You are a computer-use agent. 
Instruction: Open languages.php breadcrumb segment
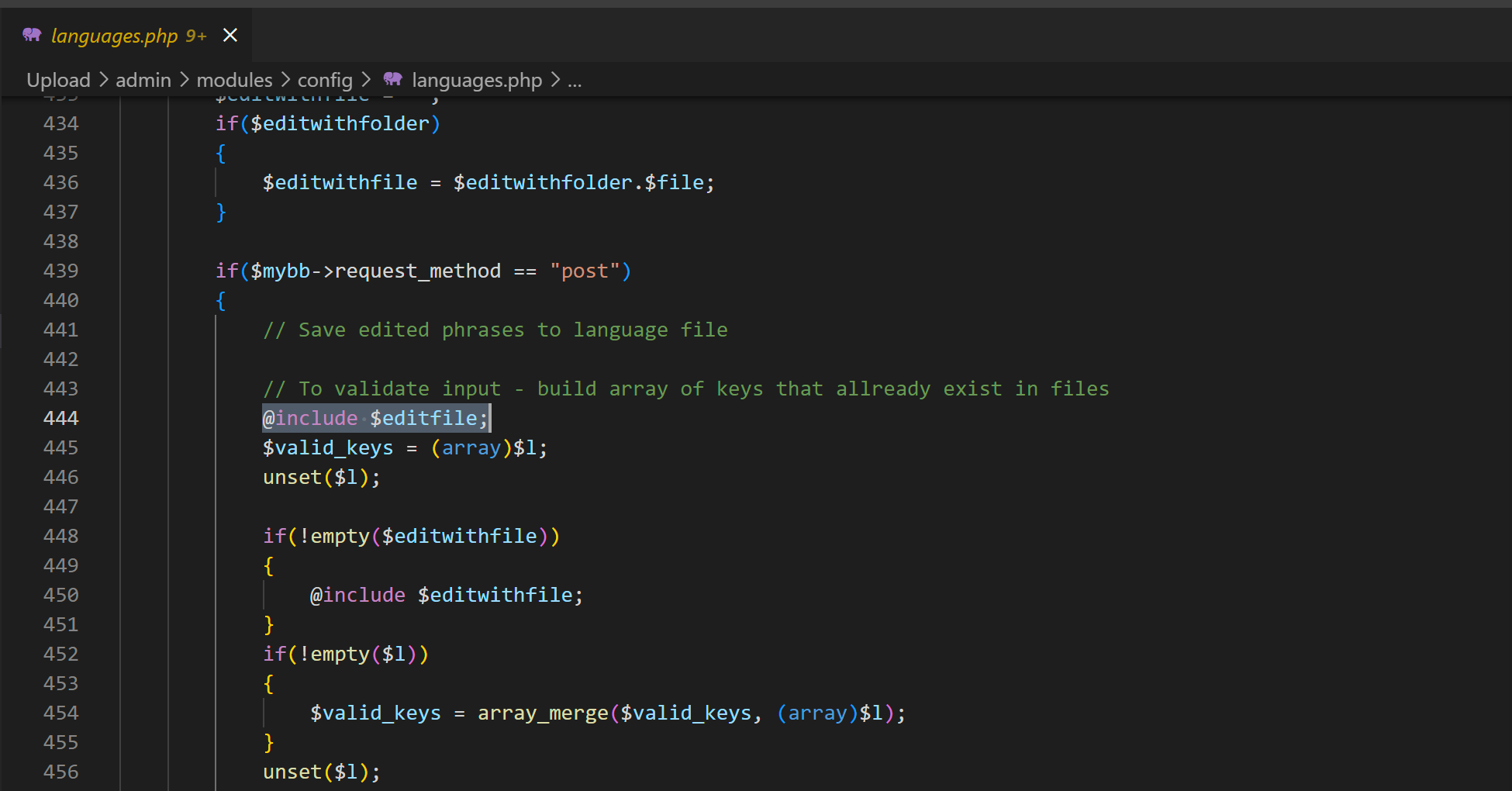pos(477,80)
